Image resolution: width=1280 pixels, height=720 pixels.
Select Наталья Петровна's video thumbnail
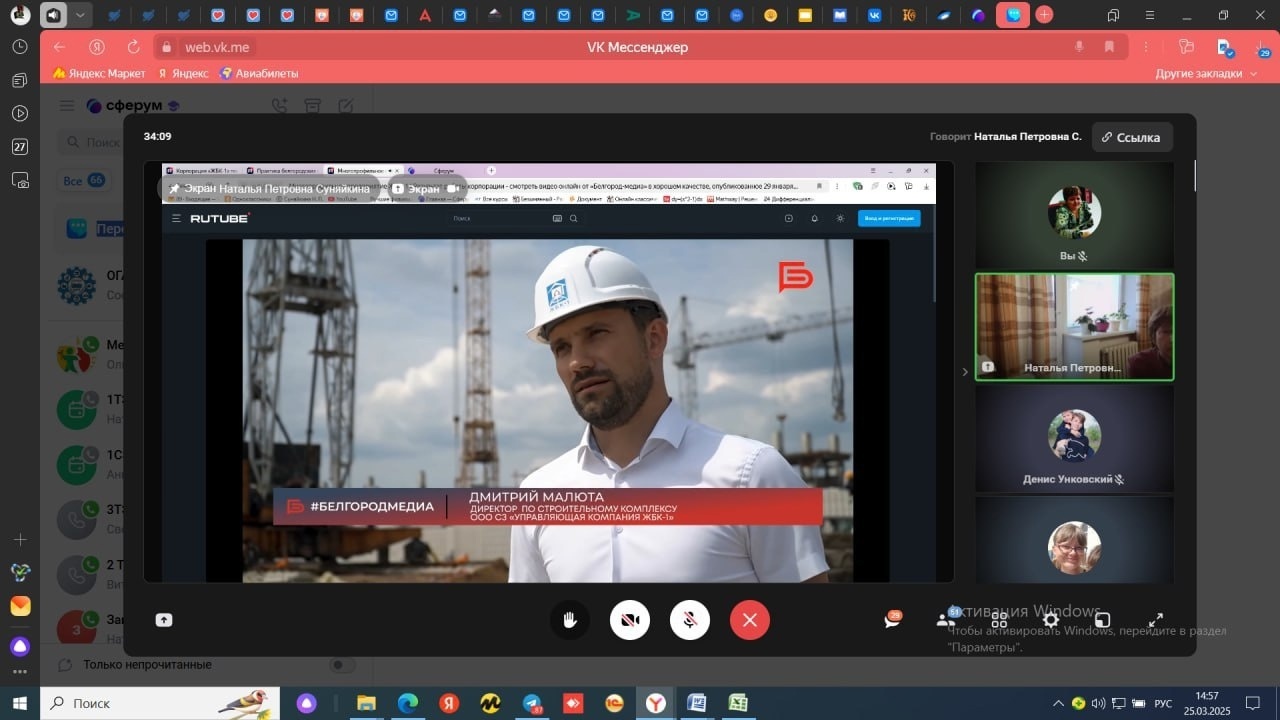[1074, 327]
